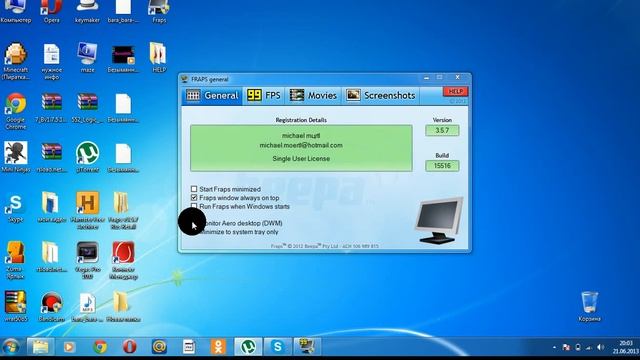
Task: Select the General tab in Fraps
Action: 212,96
